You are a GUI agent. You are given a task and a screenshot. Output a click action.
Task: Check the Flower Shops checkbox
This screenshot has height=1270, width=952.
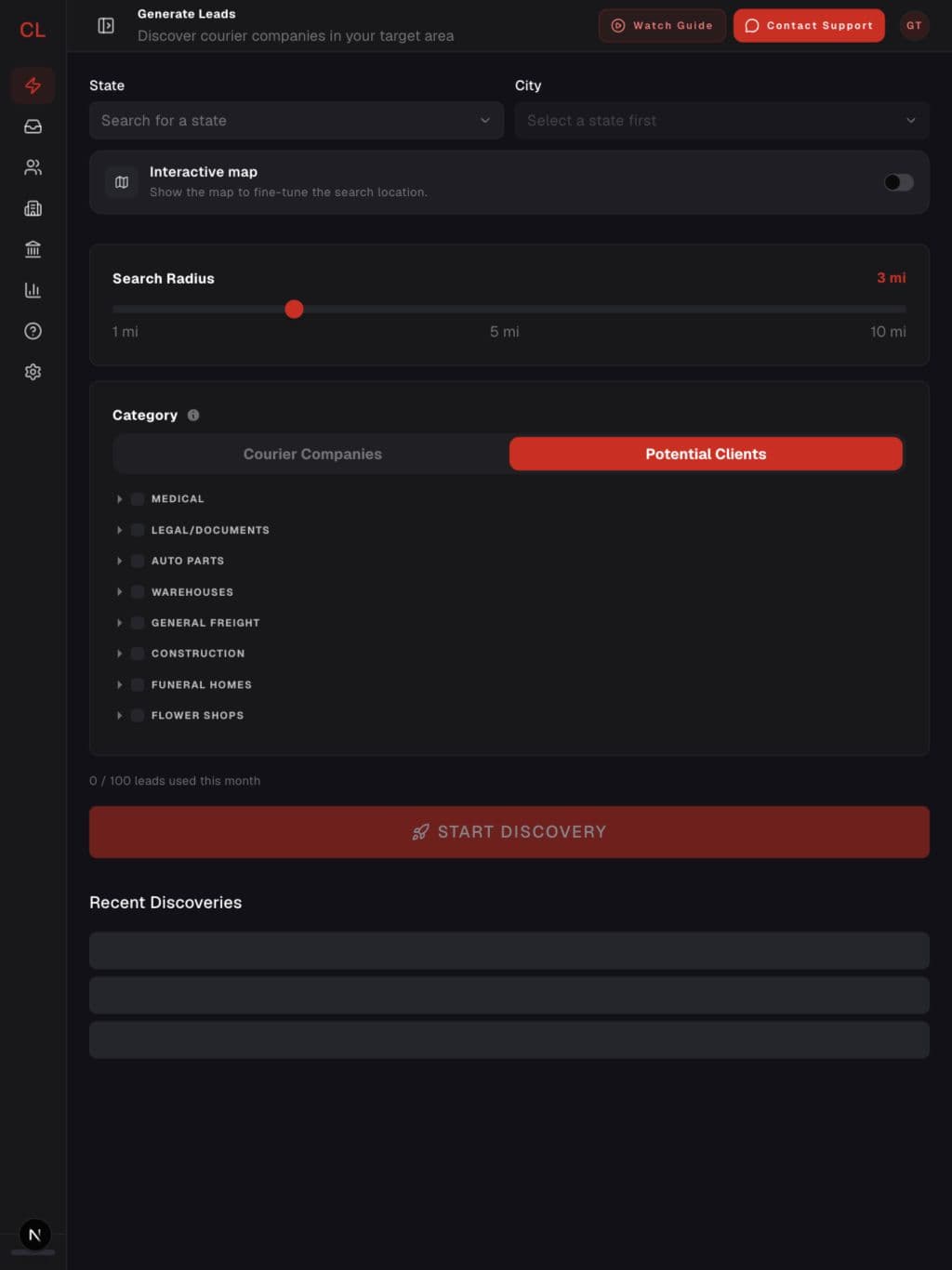[138, 716]
